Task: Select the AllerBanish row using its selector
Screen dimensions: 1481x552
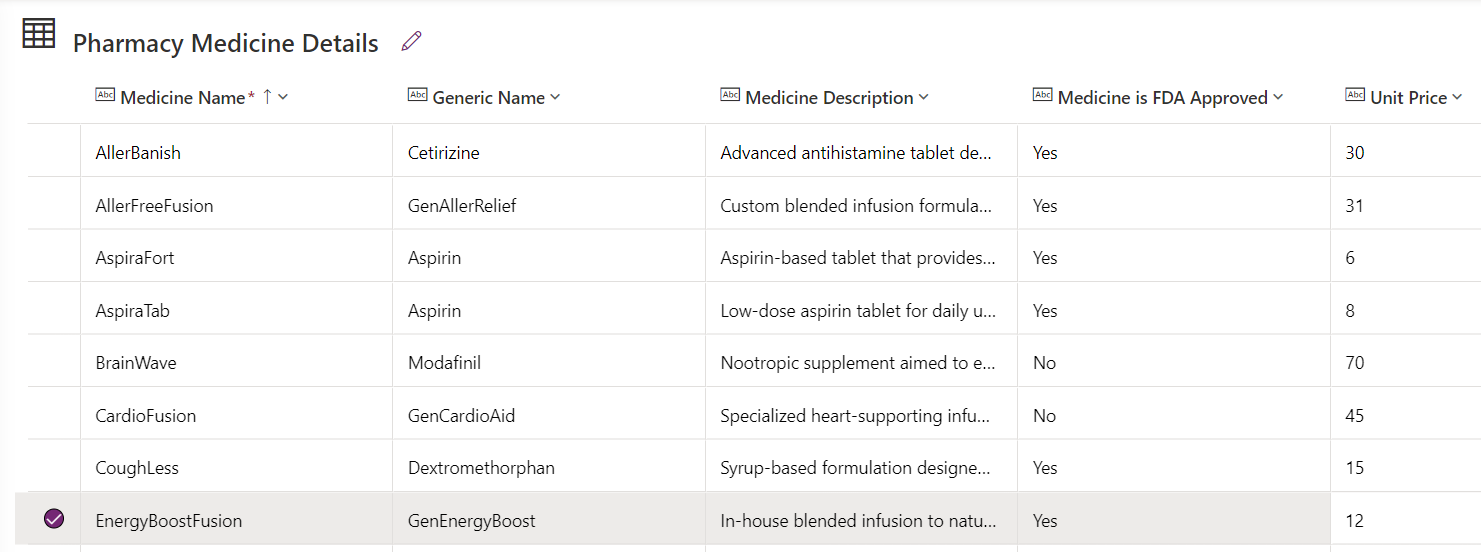Action: tap(54, 153)
